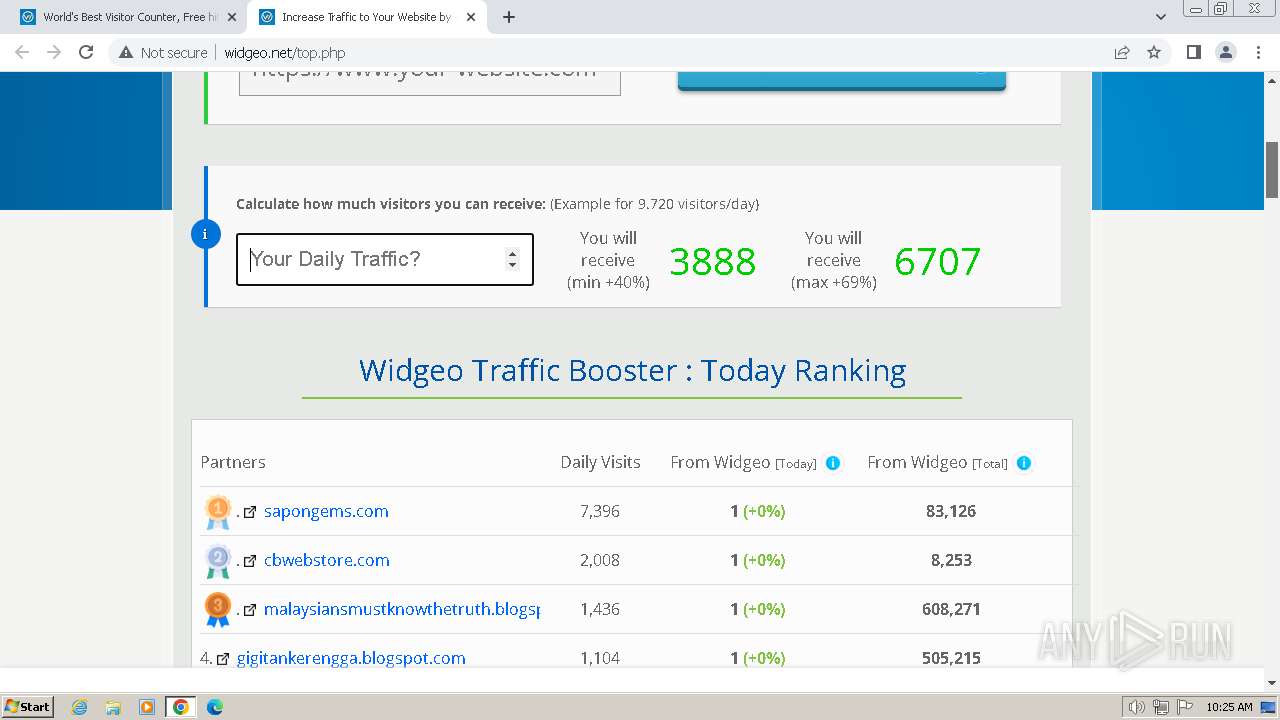Click the 3888 minimum visitors result
The width and height of the screenshot is (1280, 720).
pos(713,262)
